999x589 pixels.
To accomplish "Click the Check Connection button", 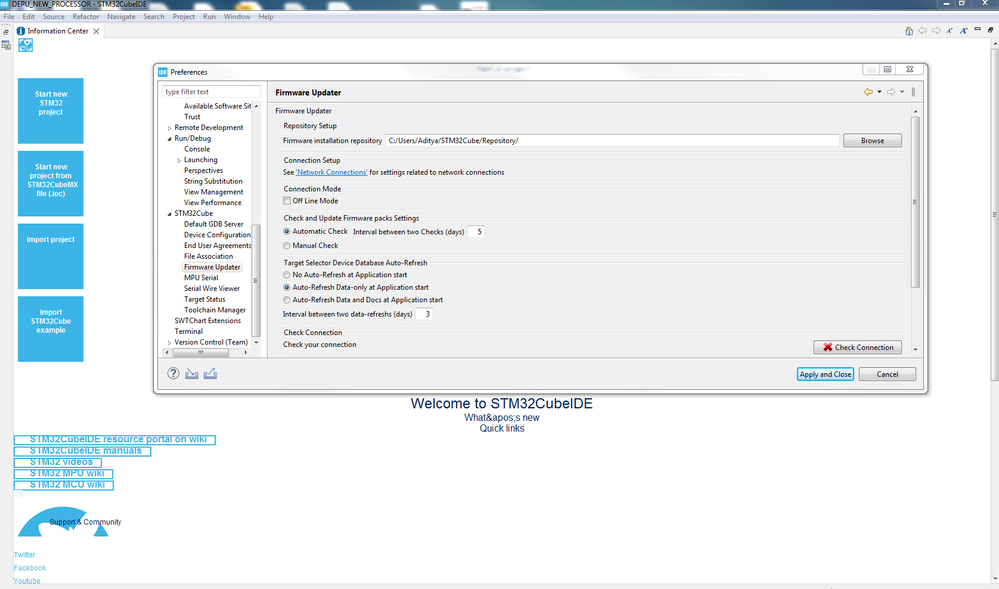I will (x=858, y=347).
